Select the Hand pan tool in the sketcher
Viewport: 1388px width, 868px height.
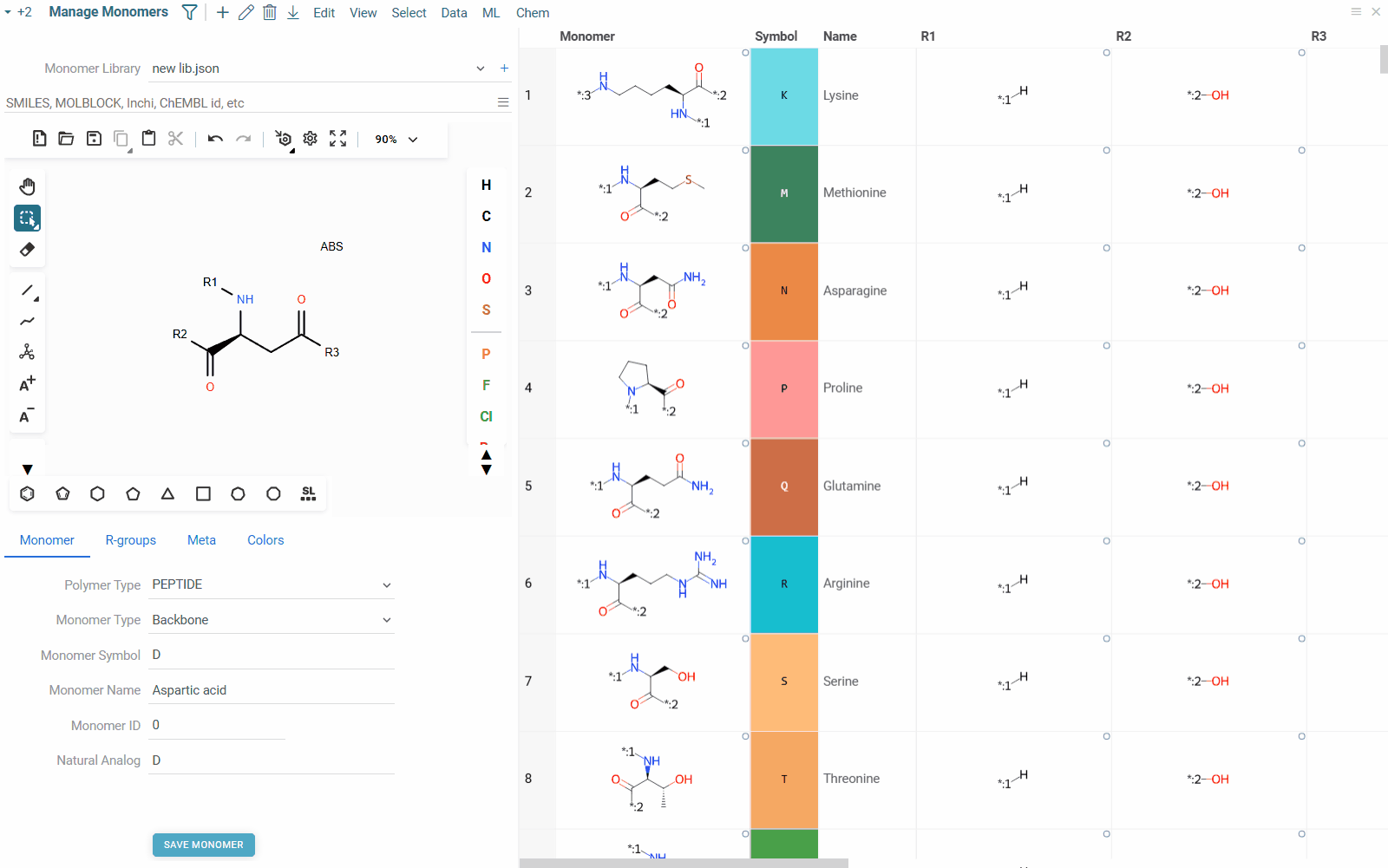(x=27, y=186)
